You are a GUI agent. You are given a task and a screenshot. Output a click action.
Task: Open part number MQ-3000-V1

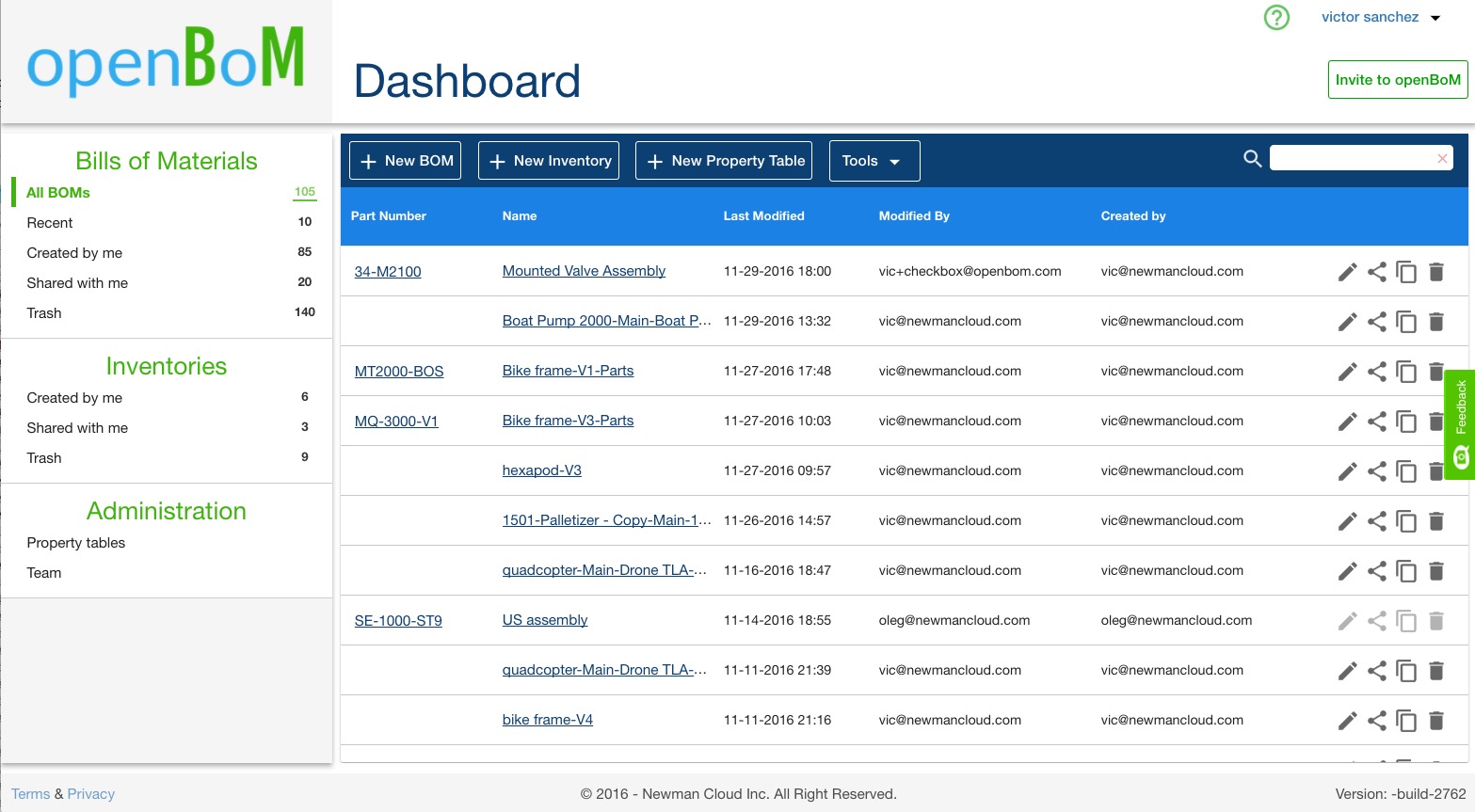pyautogui.click(x=396, y=422)
